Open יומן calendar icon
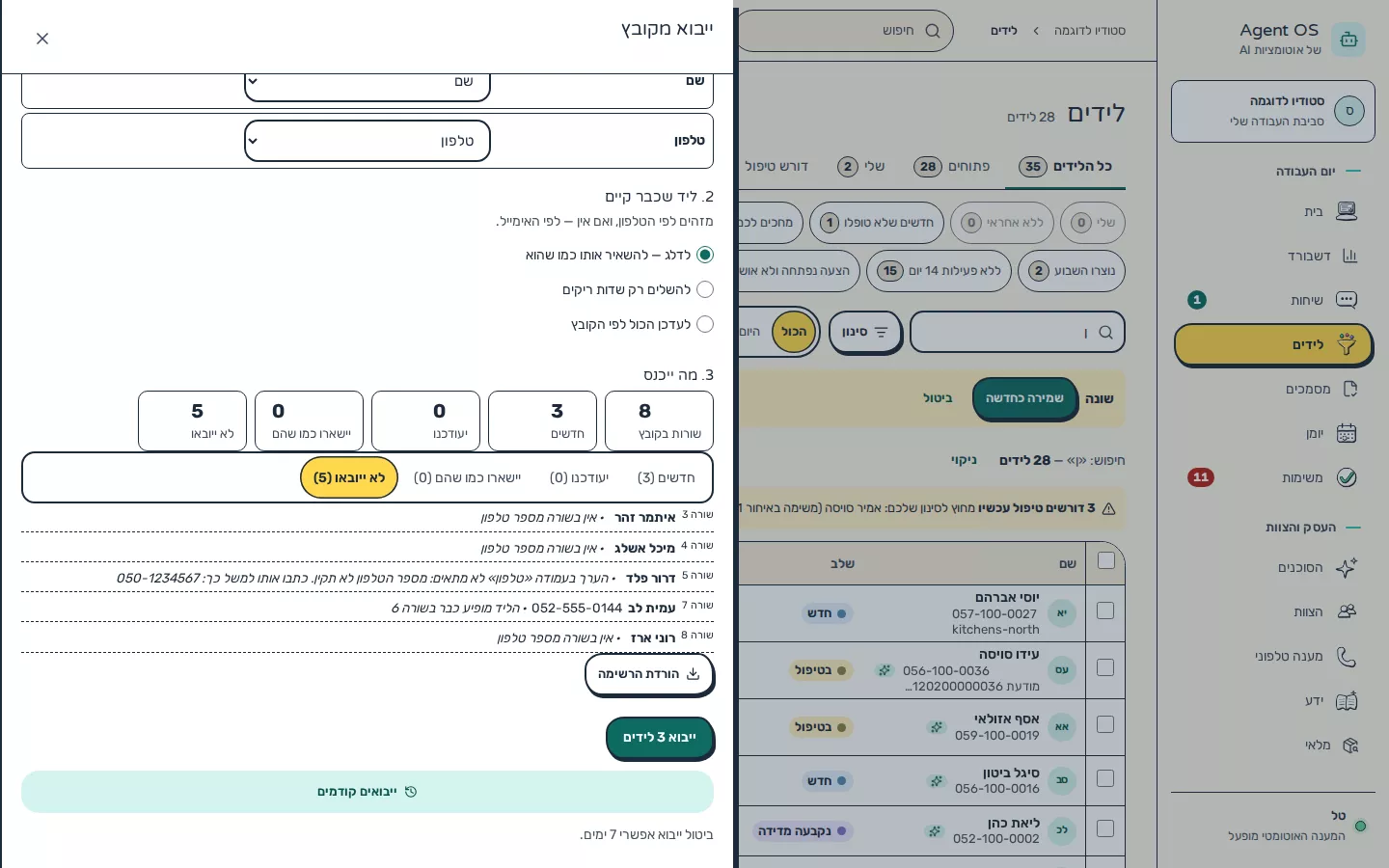The image size is (1389, 868). [x=1347, y=433]
